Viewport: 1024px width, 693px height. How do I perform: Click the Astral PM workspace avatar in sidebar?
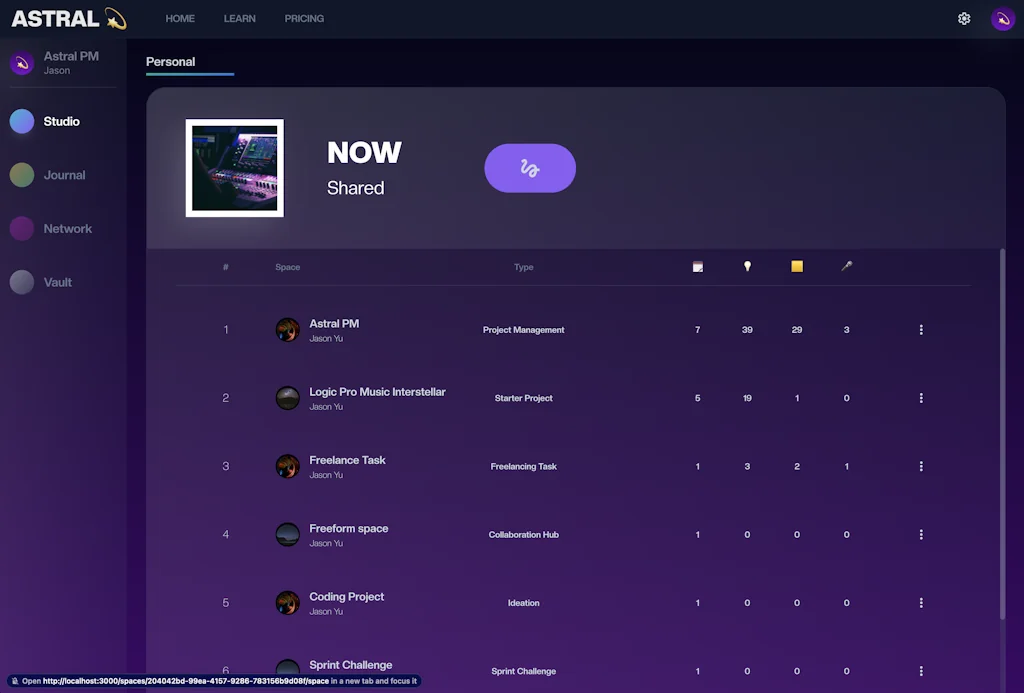[22, 63]
